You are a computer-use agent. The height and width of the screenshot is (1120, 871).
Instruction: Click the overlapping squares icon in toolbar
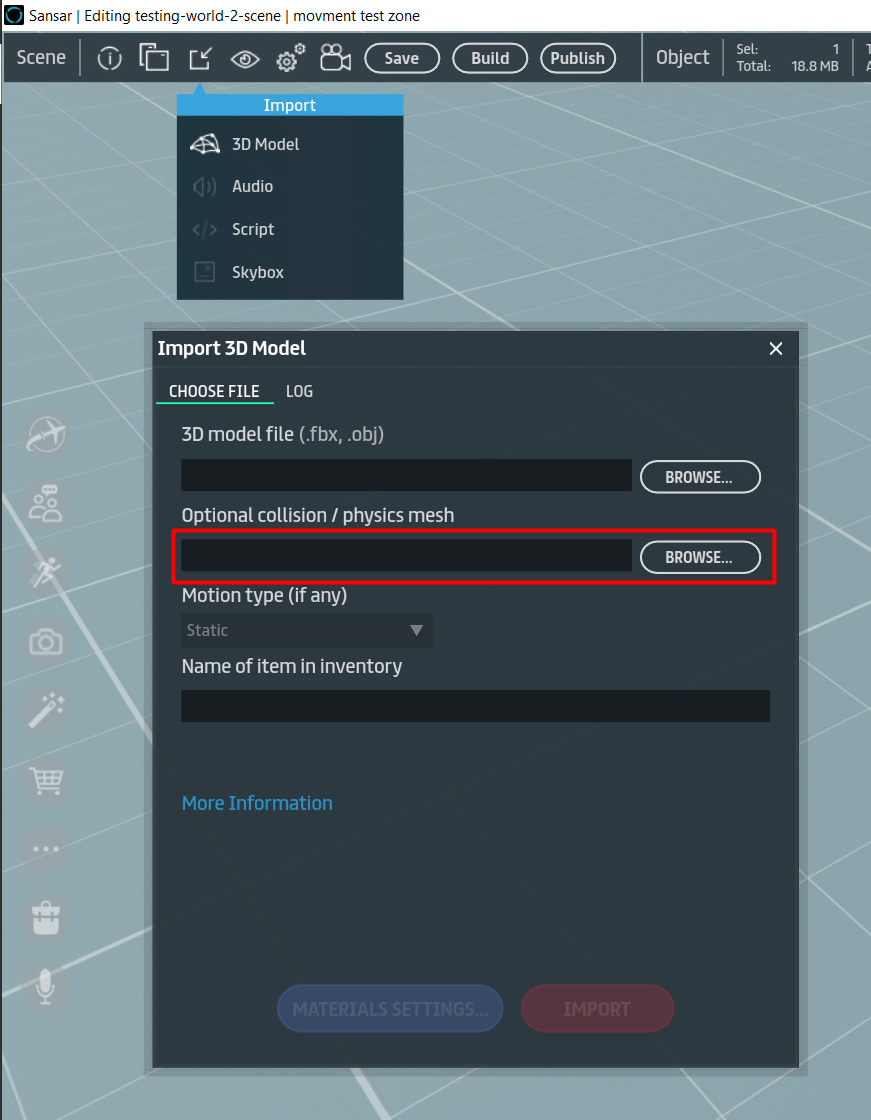(154, 58)
